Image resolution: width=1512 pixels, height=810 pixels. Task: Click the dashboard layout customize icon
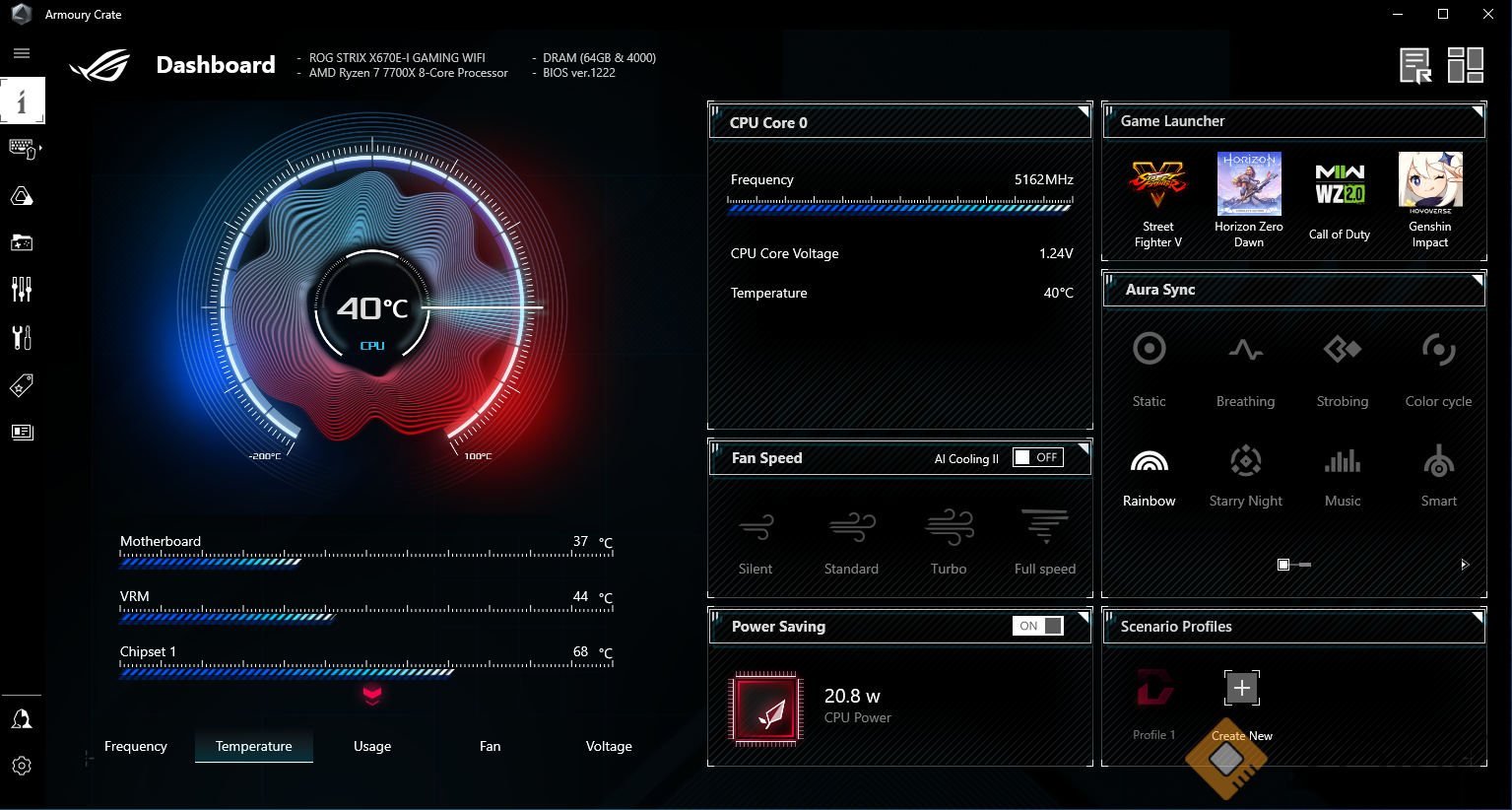1466,65
